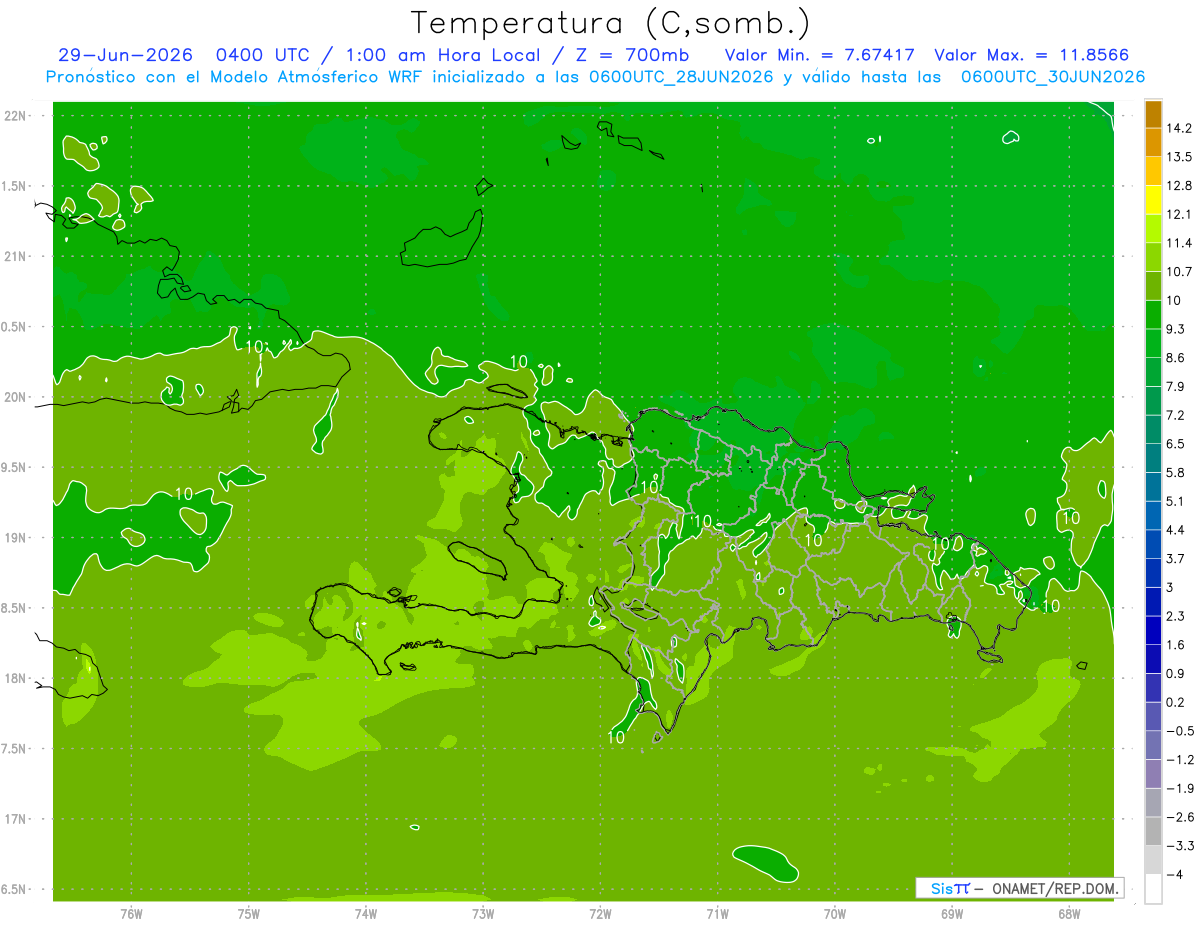Click the '14.2' colorbar value
The image size is (1200, 927).
pos(1180,128)
